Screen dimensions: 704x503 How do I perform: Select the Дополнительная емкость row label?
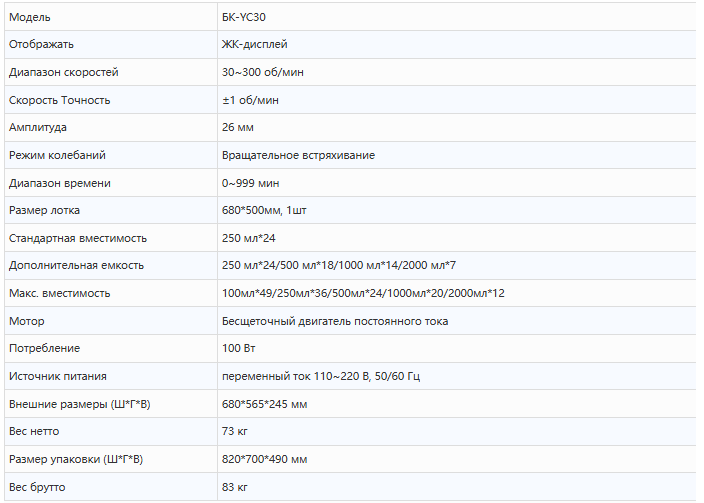click(x=76, y=265)
